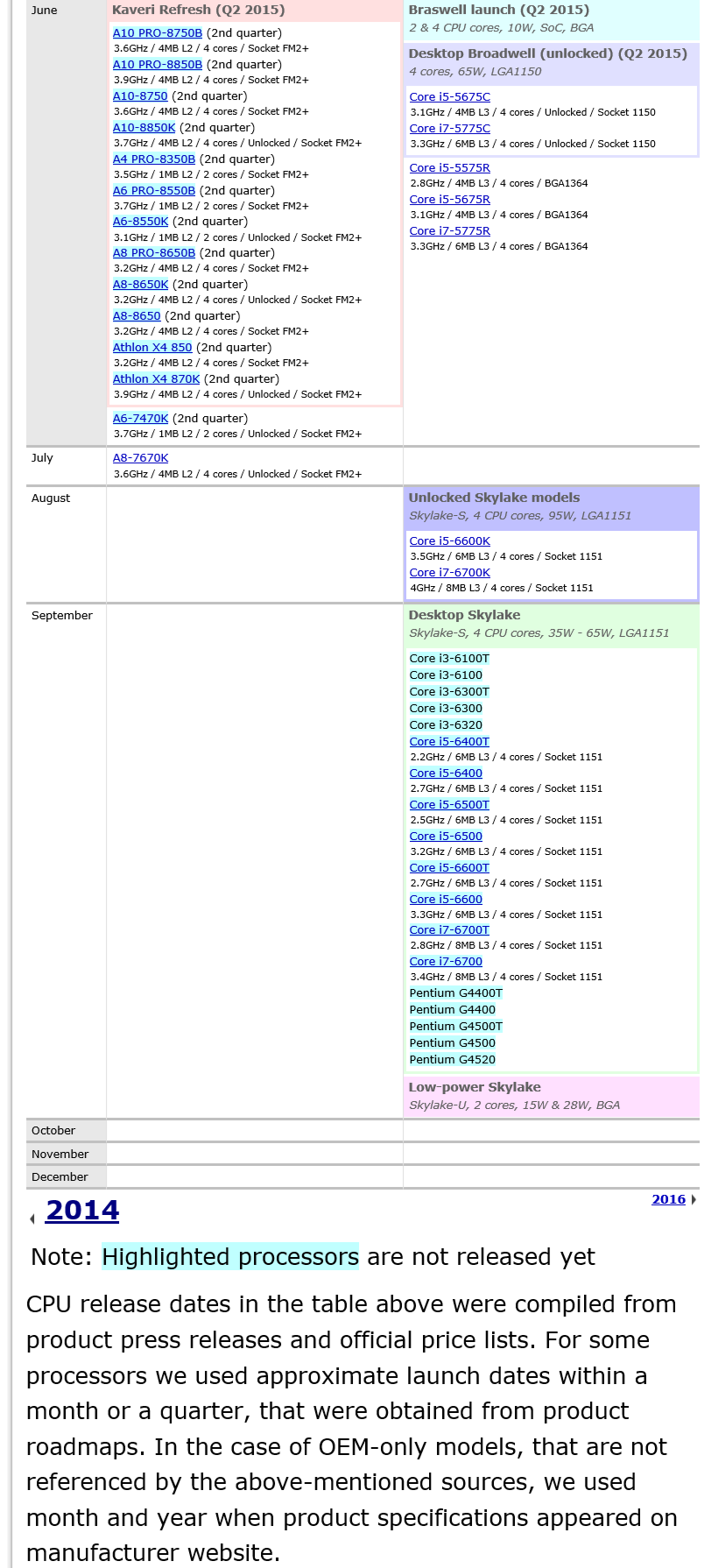
Task: Click the Desktop Broadwell (unlocked) heading
Action: point(548,53)
